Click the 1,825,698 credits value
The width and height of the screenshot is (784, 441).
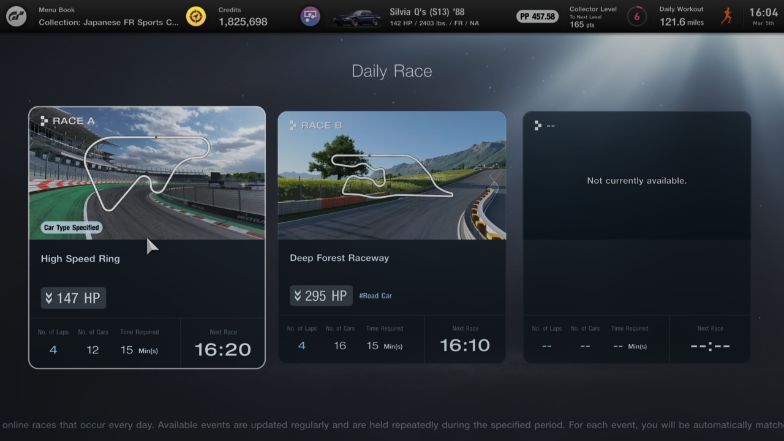pos(243,22)
